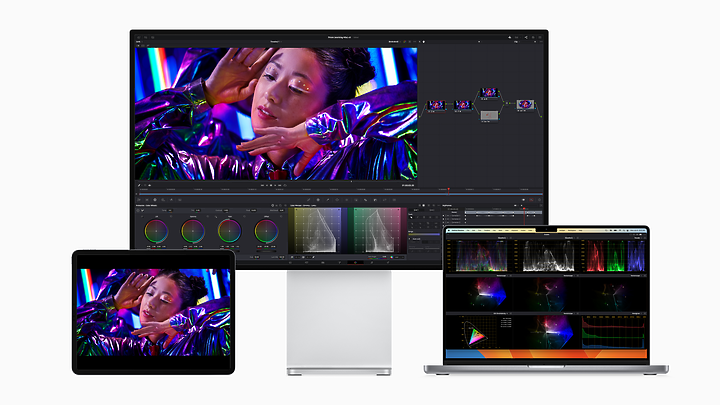The width and height of the screenshot is (720, 405).
Task: Open the Sizing palette icon
Action: click(x=385, y=200)
